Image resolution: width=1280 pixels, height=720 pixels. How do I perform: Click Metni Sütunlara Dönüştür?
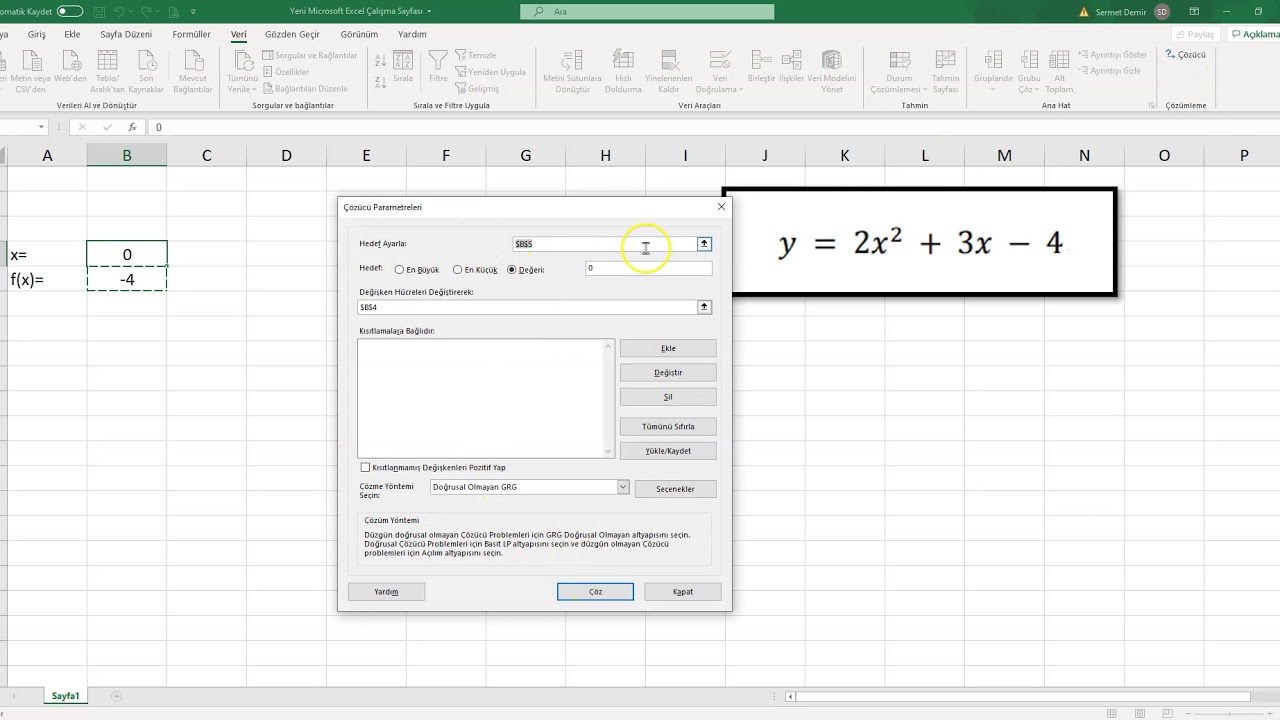click(572, 72)
